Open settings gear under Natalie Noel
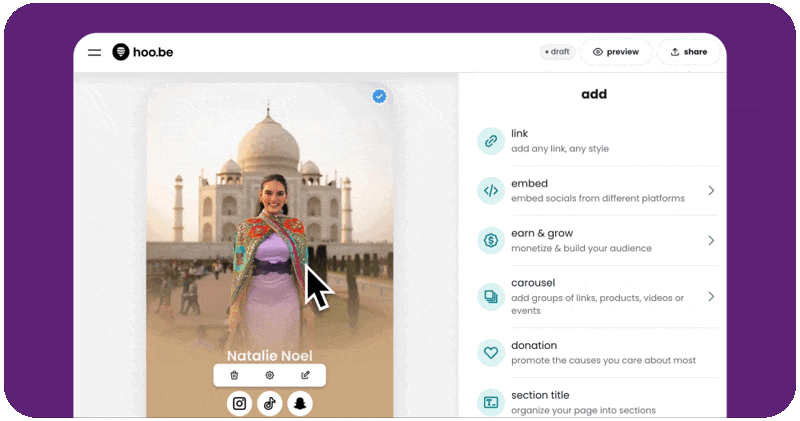Image resolution: width=800 pixels, height=421 pixels. pyautogui.click(x=269, y=375)
